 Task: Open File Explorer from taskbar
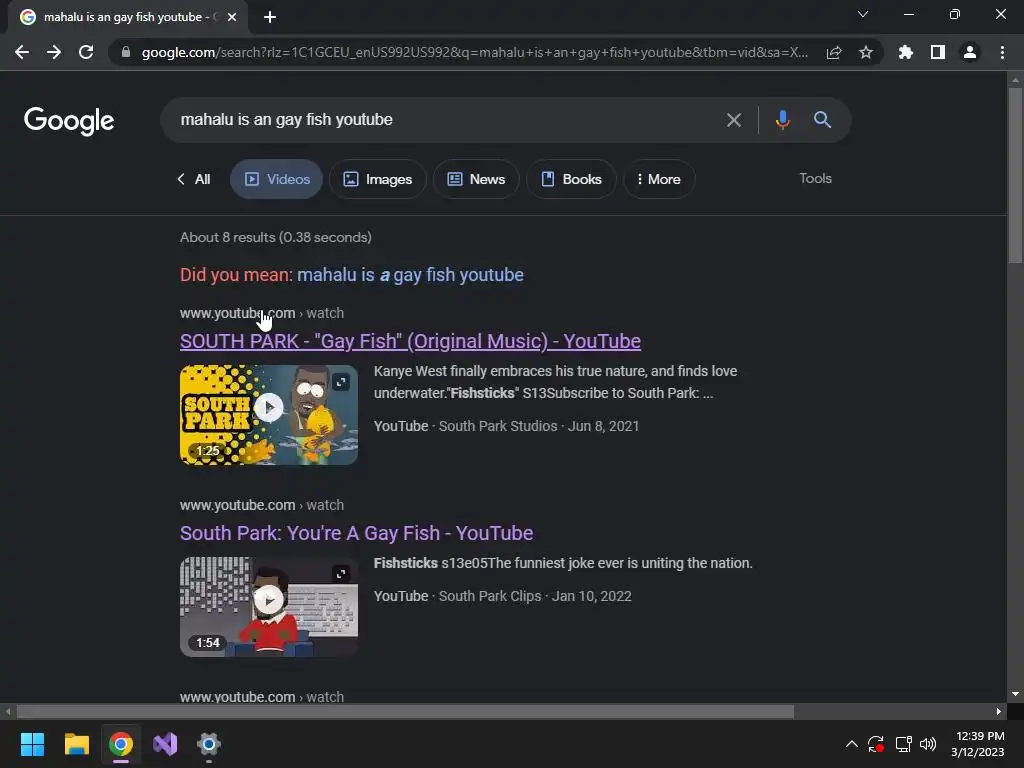coord(76,744)
